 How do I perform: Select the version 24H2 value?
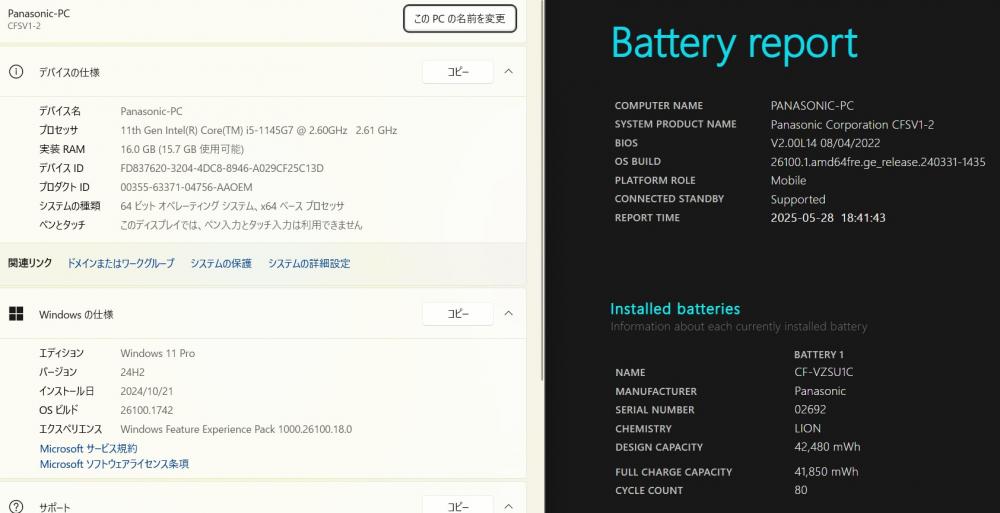pos(133,372)
